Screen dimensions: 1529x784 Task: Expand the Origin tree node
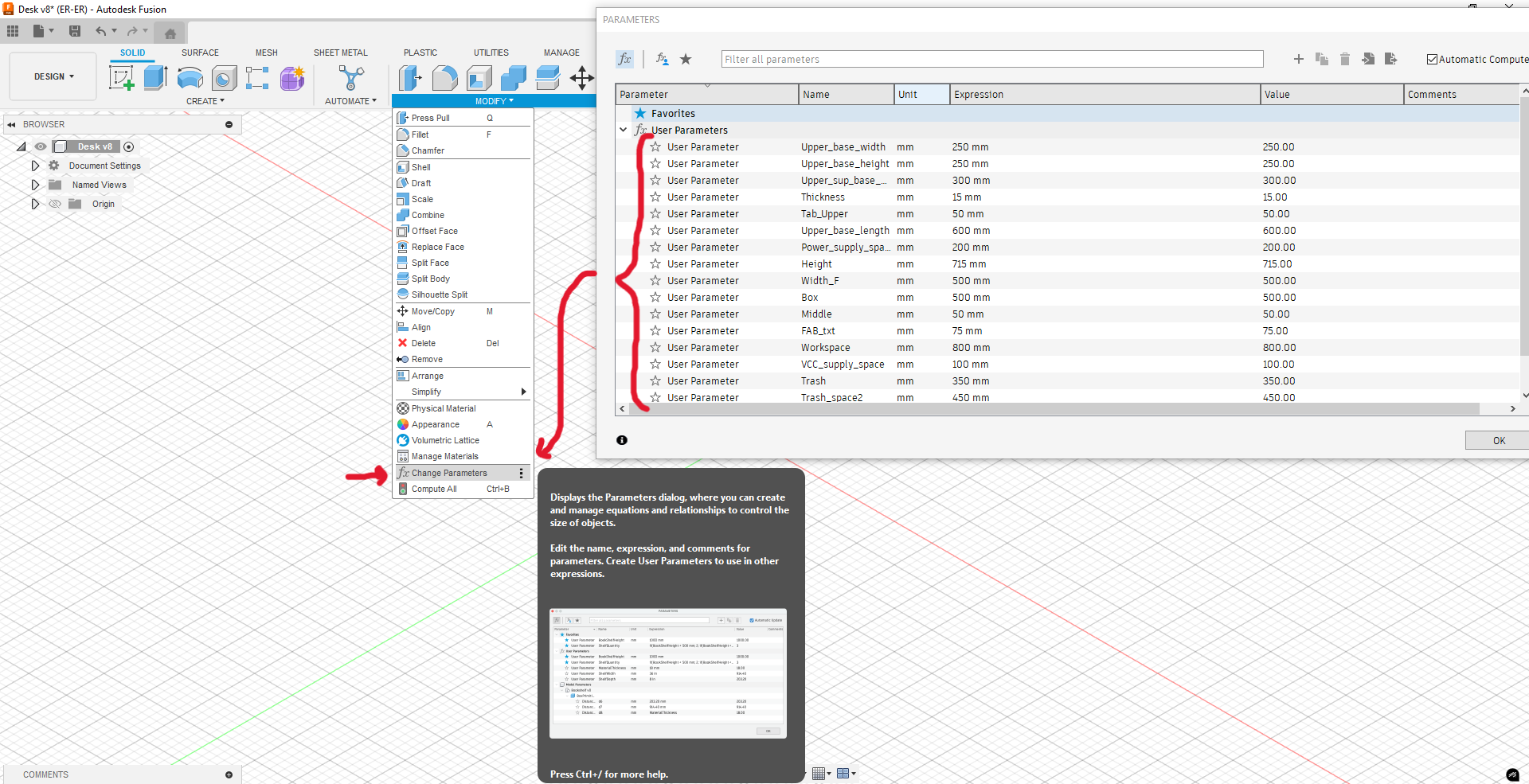(35, 204)
